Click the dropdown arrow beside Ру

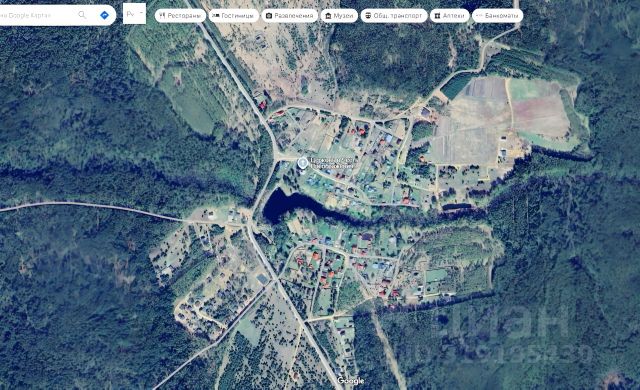tap(141, 13)
